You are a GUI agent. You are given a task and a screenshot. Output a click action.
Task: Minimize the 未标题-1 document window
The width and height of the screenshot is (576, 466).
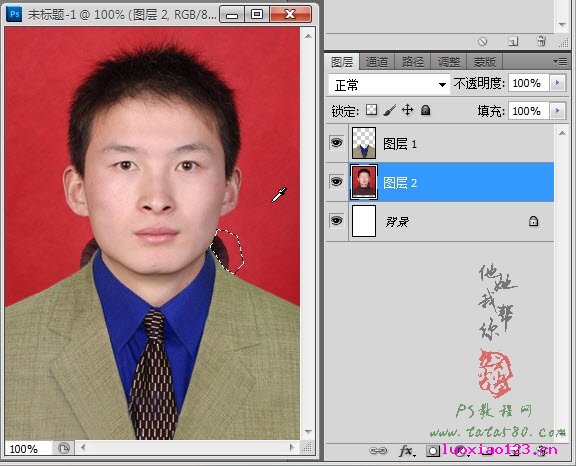point(232,14)
